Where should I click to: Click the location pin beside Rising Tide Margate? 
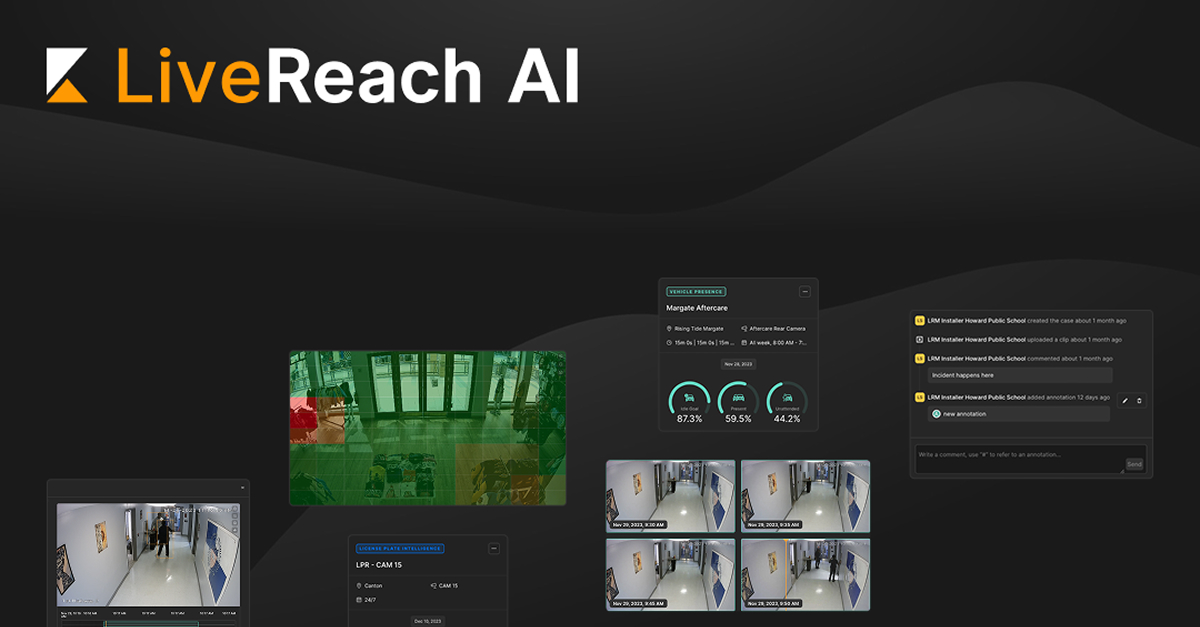[x=668, y=329]
